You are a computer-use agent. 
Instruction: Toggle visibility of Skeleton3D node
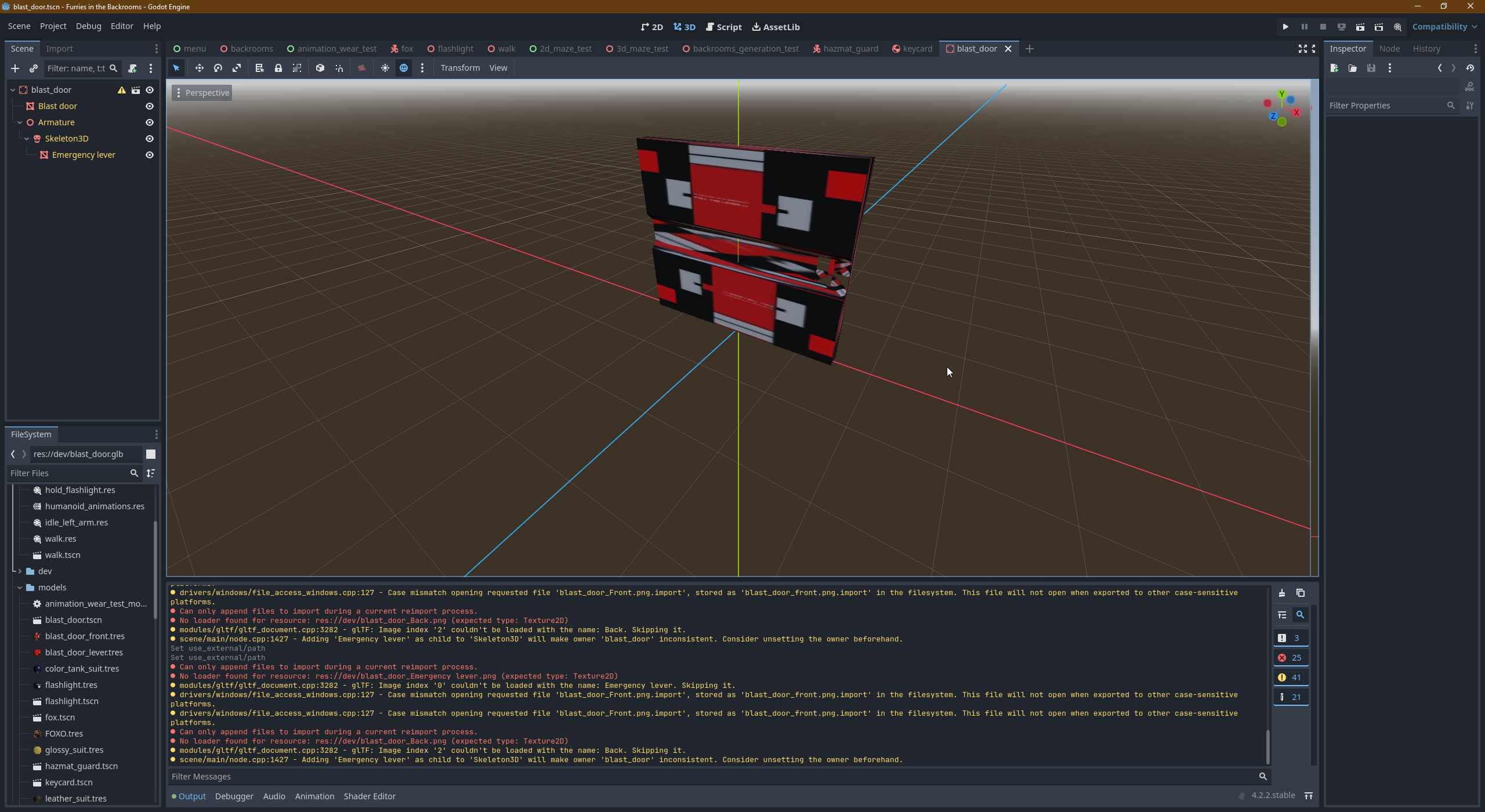[149, 138]
